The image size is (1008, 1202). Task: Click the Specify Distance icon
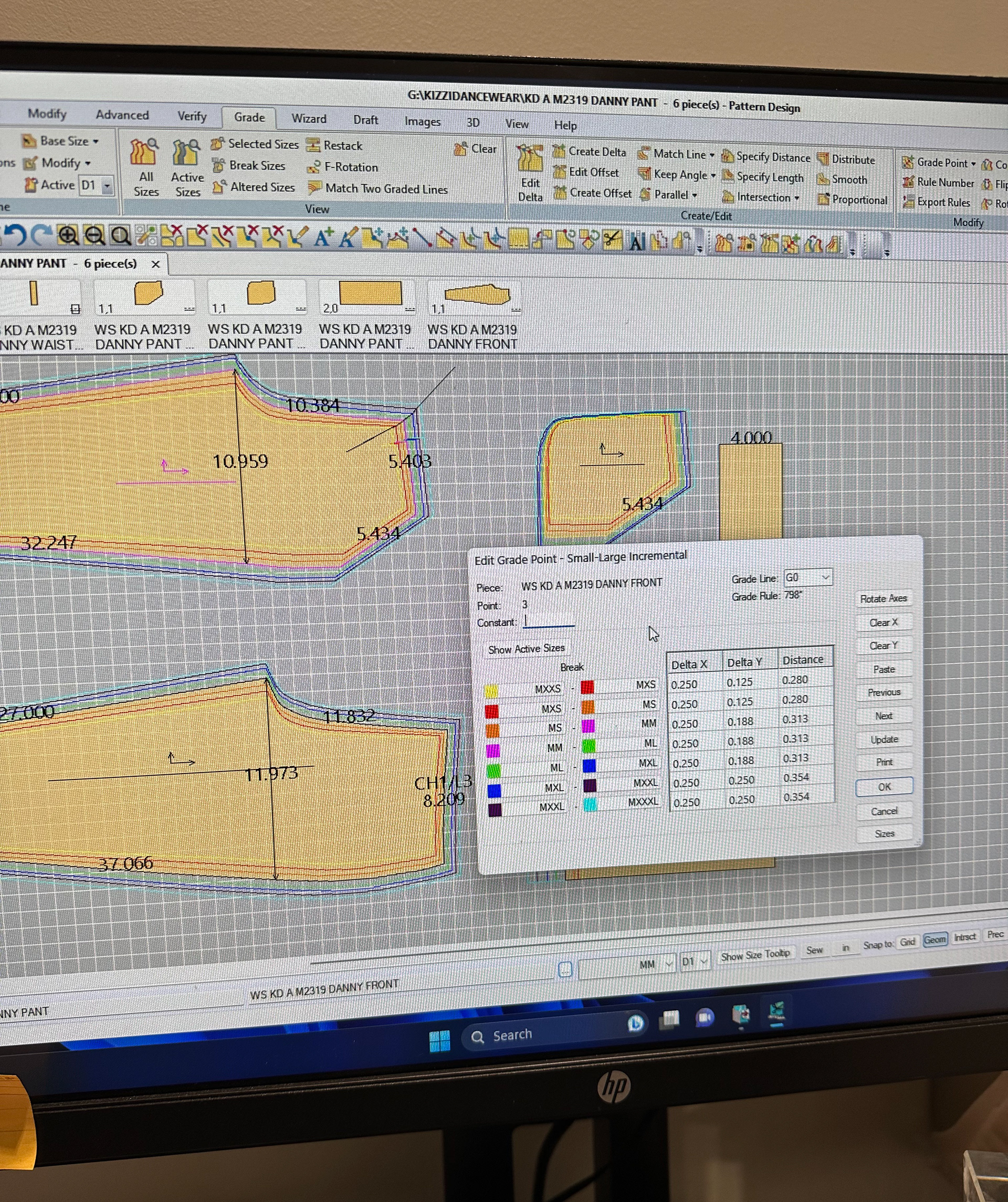point(727,156)
